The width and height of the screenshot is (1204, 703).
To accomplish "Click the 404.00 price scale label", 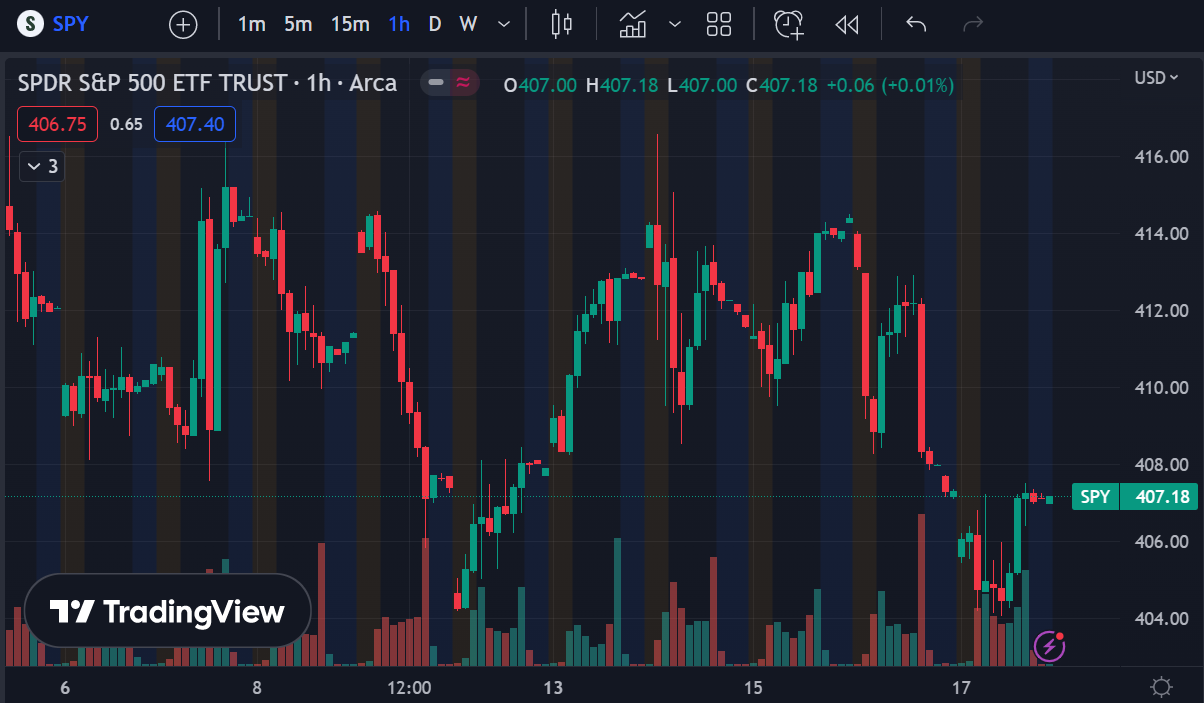I will coord(1161,619).
